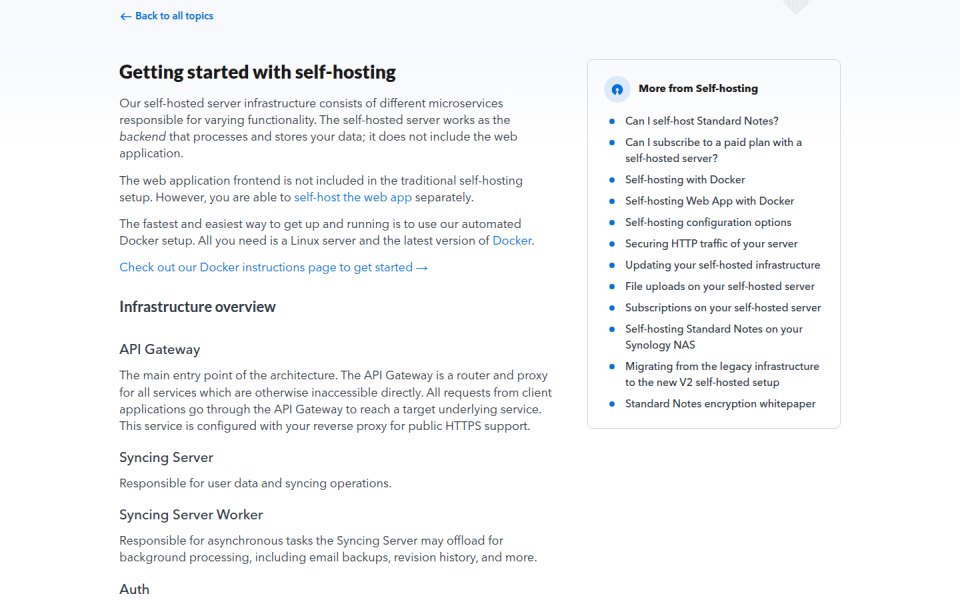Open the 'self-host the web app' link
Screen dimensions: 960x600
pyautogui.click(x=353, y=197)
